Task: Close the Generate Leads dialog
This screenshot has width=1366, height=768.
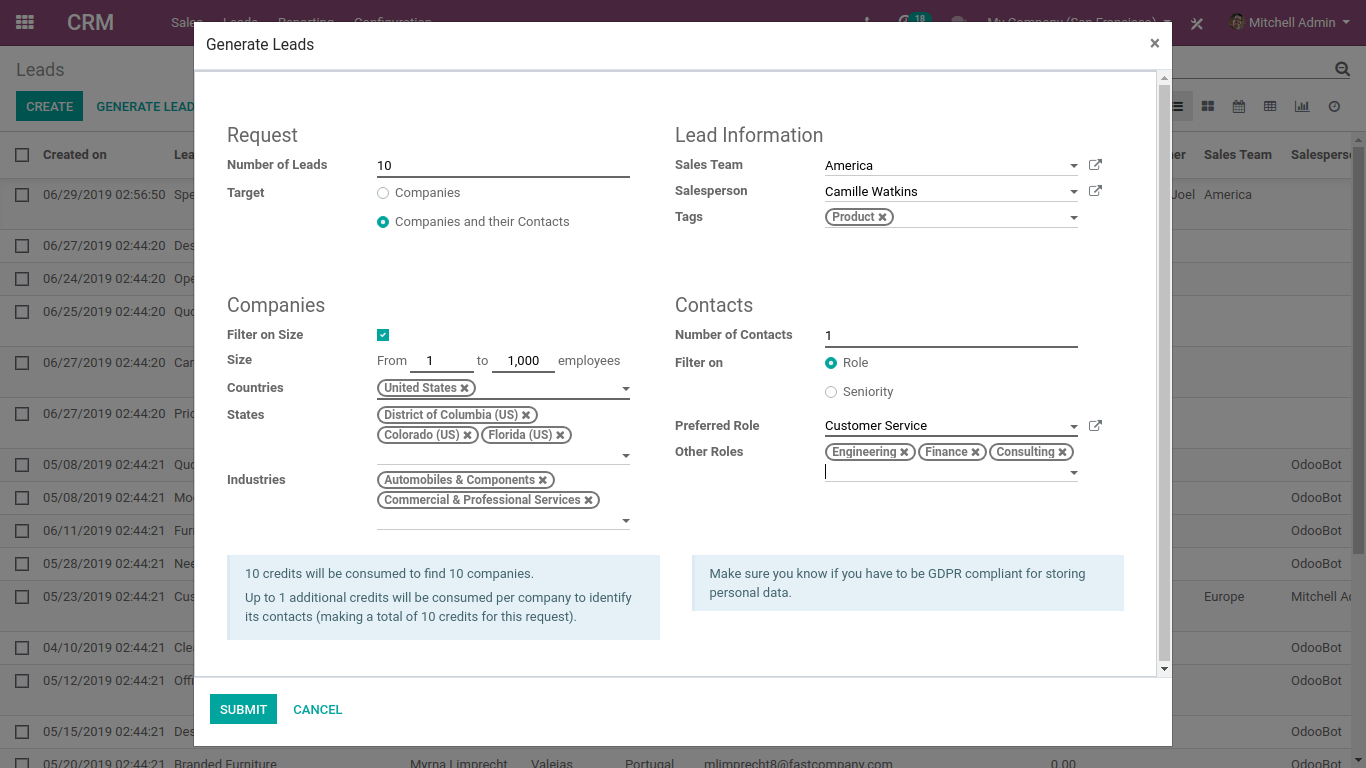Action: click(x=1154, y=43)
